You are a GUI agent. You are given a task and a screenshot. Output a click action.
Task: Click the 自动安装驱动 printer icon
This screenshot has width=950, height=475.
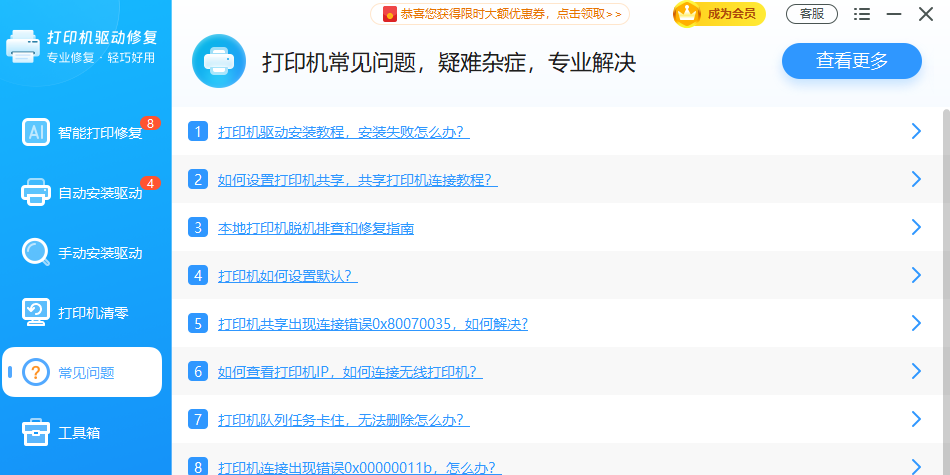click(x=36, y=192)
